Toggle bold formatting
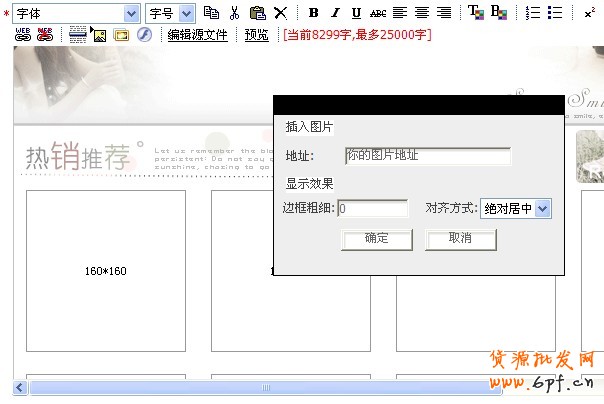 (x=313, y=13)
